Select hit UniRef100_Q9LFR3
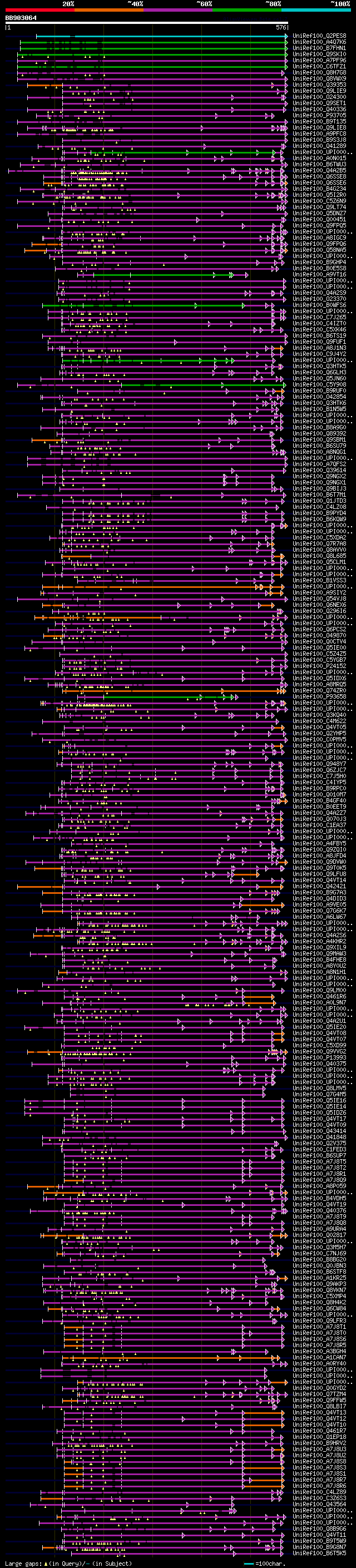Screen dimensions: 356x1568 coord(319,1320)
